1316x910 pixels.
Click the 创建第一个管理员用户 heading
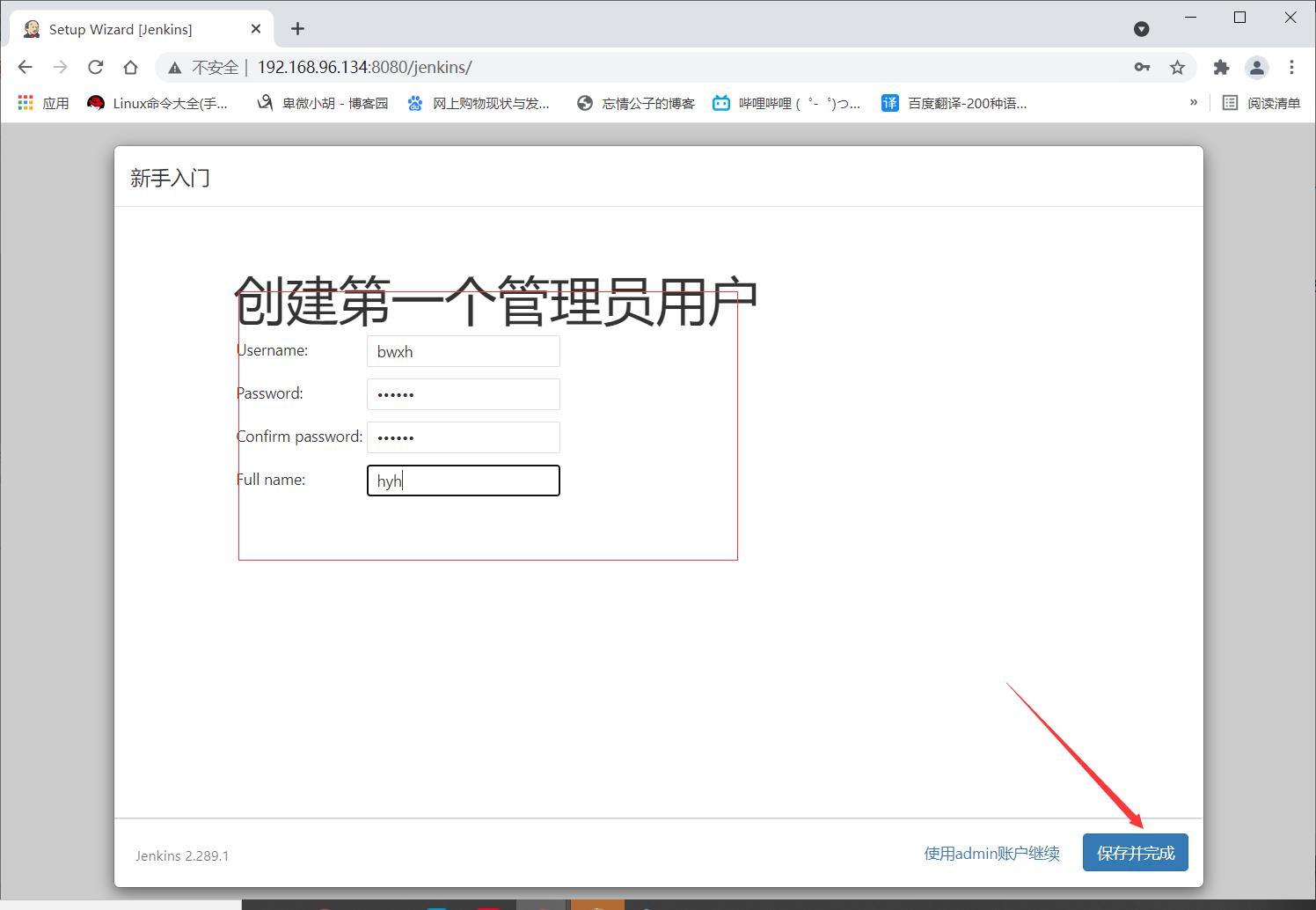496,301
